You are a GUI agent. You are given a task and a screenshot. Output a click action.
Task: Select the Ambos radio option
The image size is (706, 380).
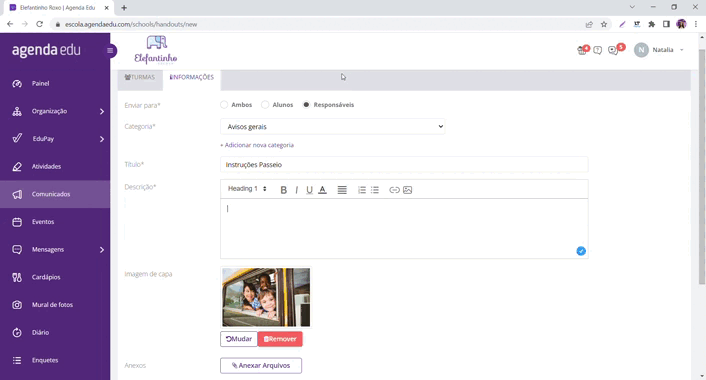(224, 105)
